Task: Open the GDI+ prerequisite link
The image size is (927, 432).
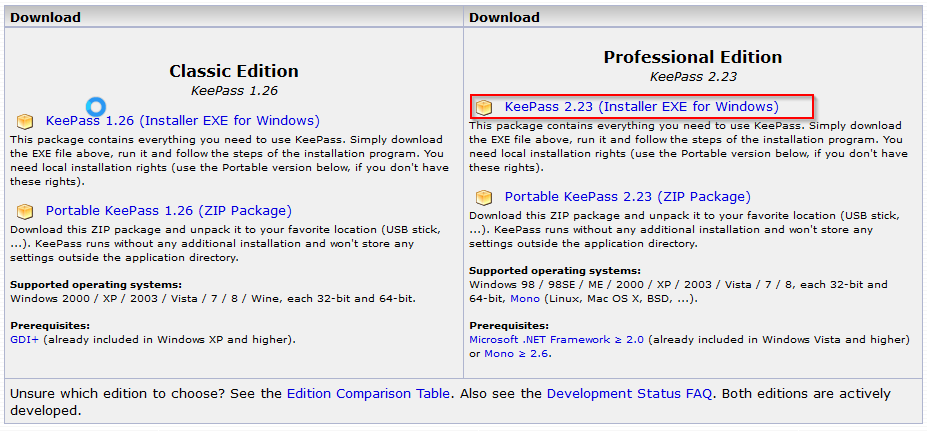Action: click(x=24, y=339)
